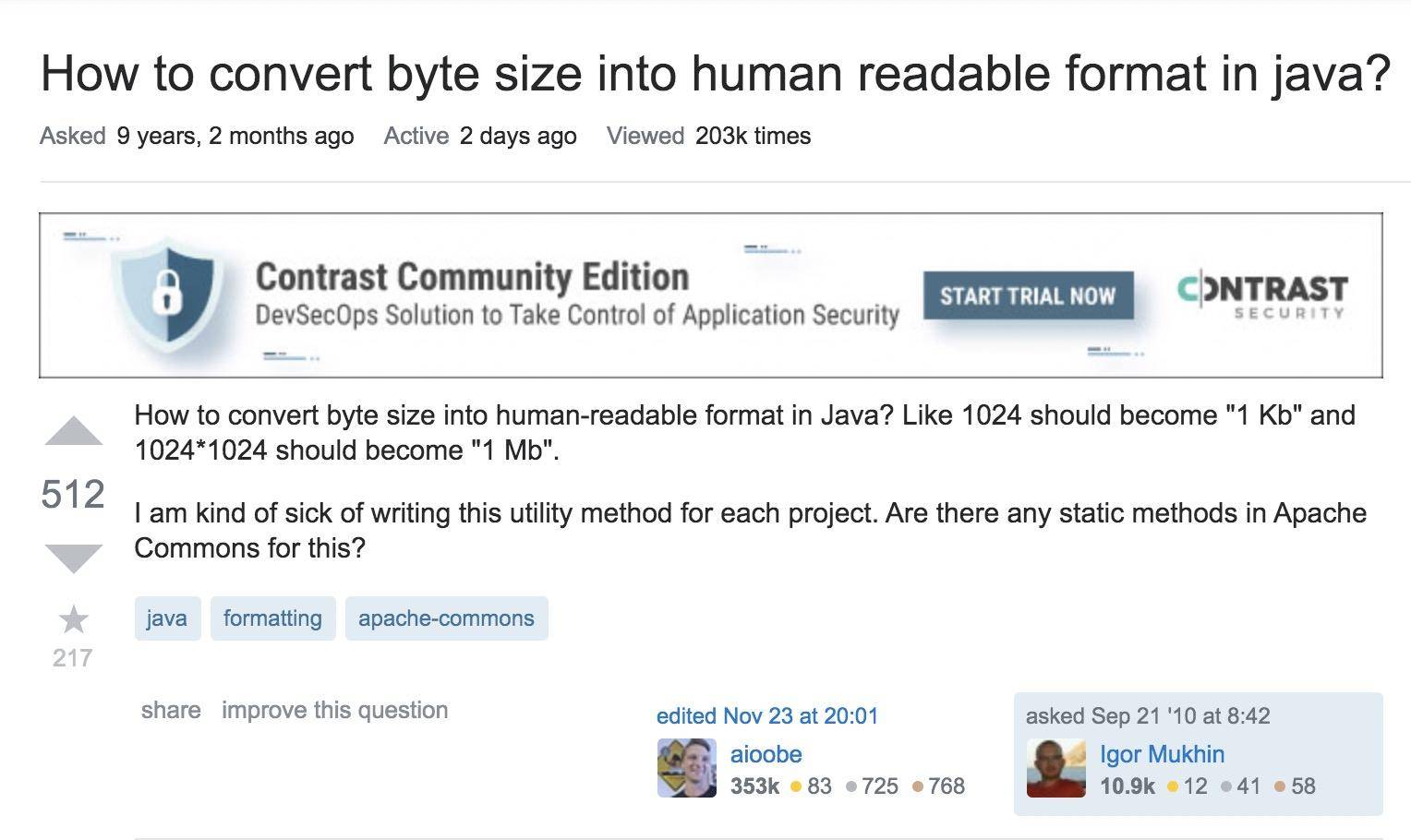This screenshot has width=1411, height=840.
Task: Click improve this question link
Action: [334, 710]
